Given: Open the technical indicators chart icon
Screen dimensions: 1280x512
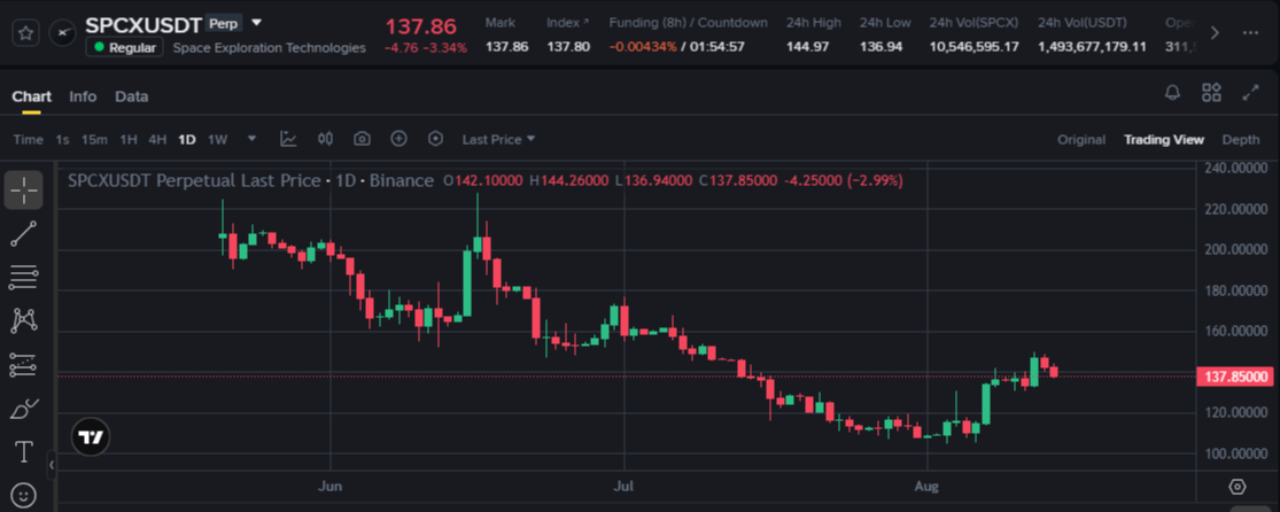Looking at the screenshot, I should tap(288, 139).
